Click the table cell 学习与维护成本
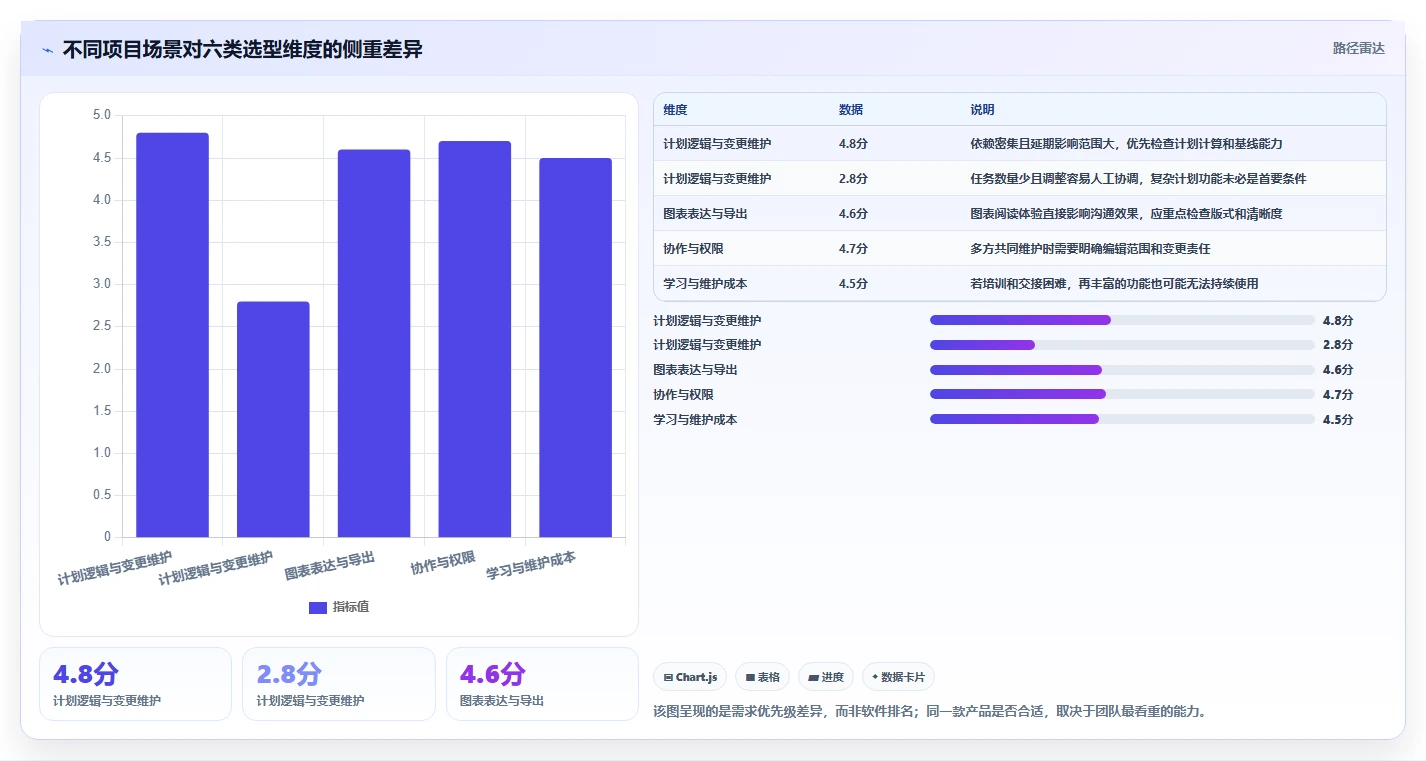1426x761 pixels. pyautogui.click(x=705, y=284)
